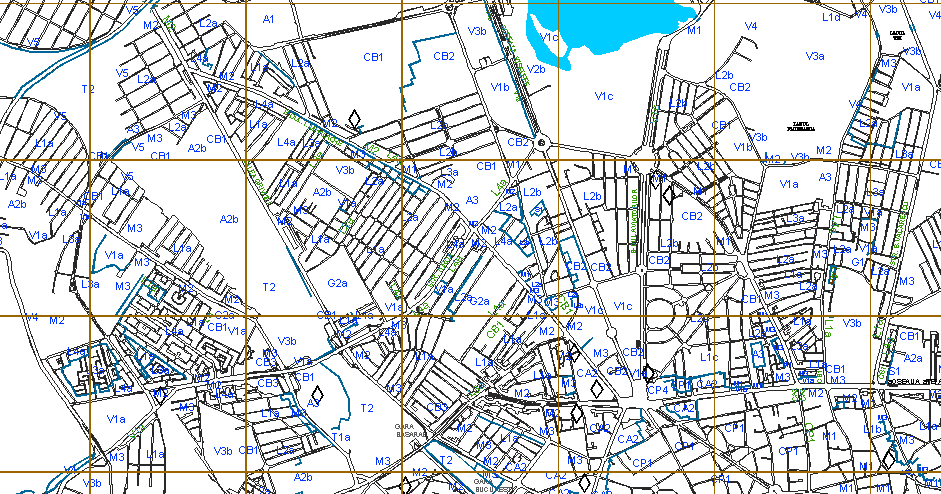Select the V2b zone label

tap(536, 69)
